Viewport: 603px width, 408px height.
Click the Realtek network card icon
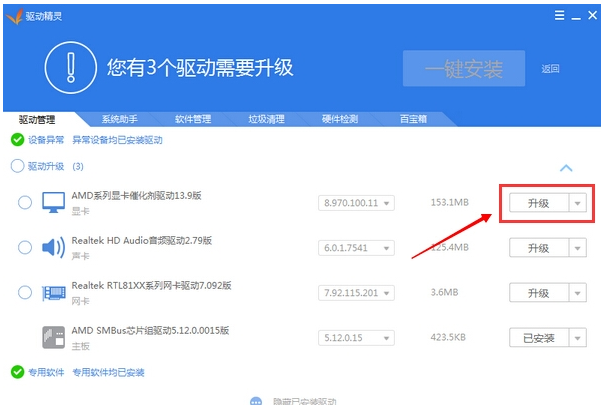pos(52,293)
